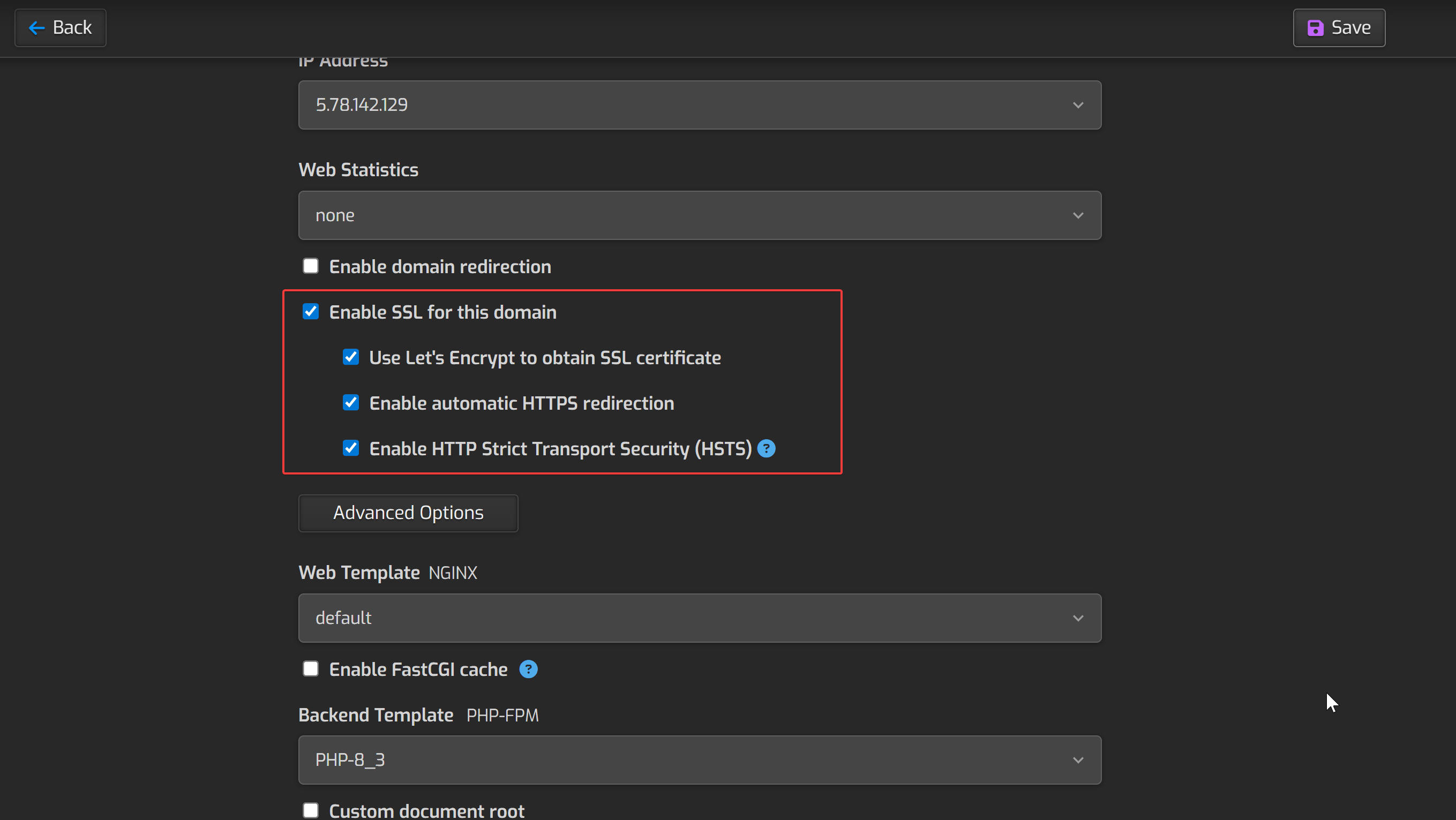Click the FastCGI cache help icon
This screenshot has height=820, width=1456.
(x=528, y=669)
